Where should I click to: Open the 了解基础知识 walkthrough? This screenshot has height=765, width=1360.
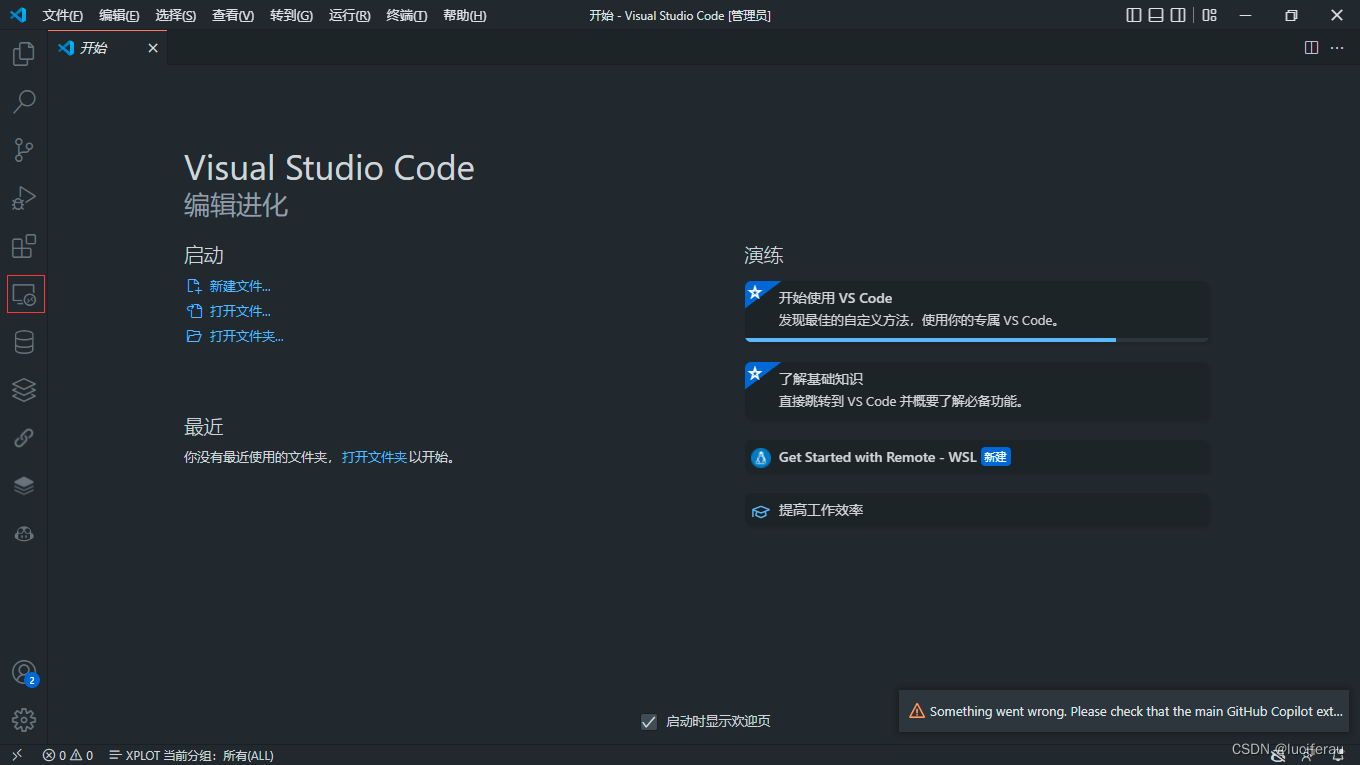[x=977, y=391]
